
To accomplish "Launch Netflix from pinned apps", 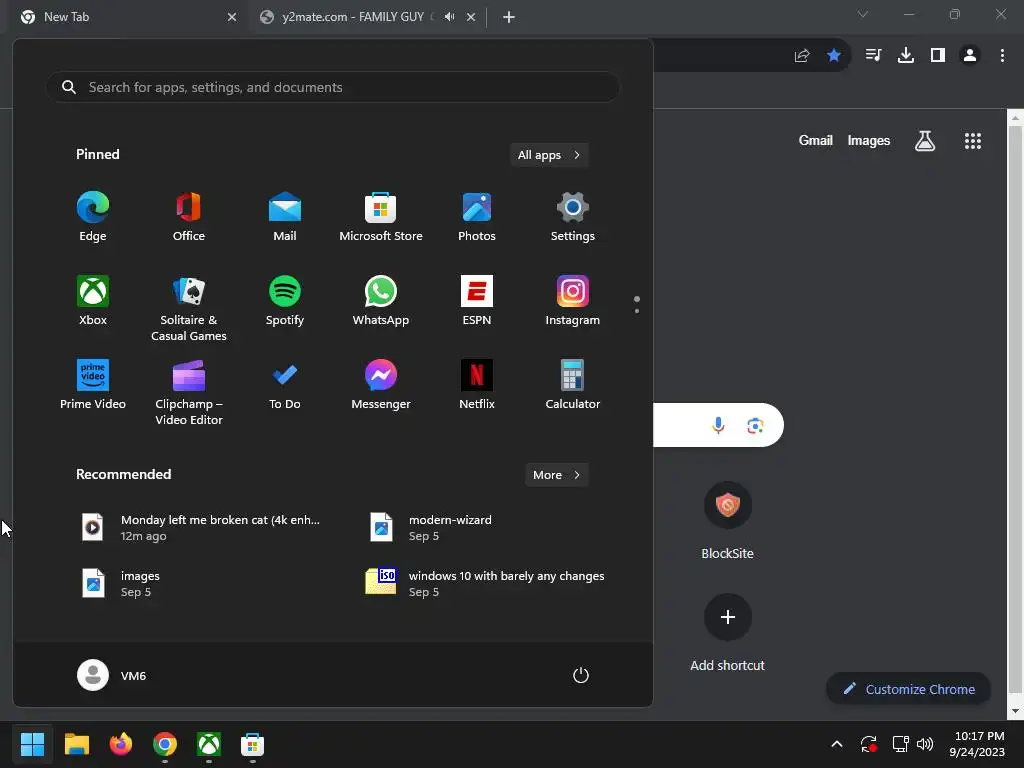I will (x=477, y=385).
